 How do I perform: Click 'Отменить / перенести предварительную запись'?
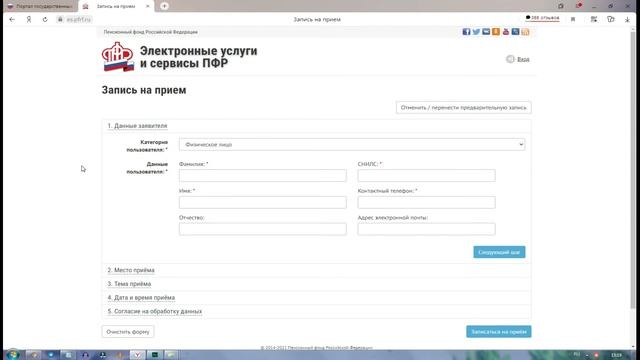464,107
